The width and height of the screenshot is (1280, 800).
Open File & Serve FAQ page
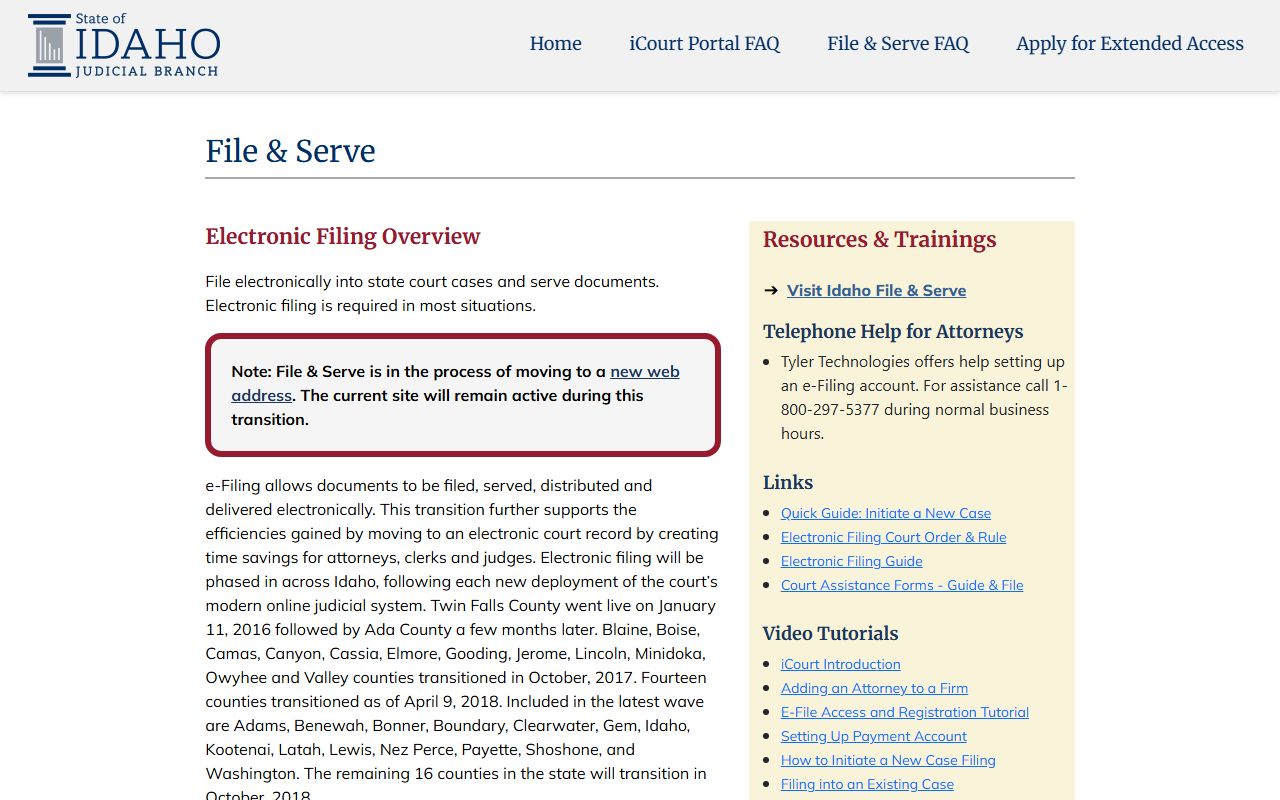[x=898, y=44]
